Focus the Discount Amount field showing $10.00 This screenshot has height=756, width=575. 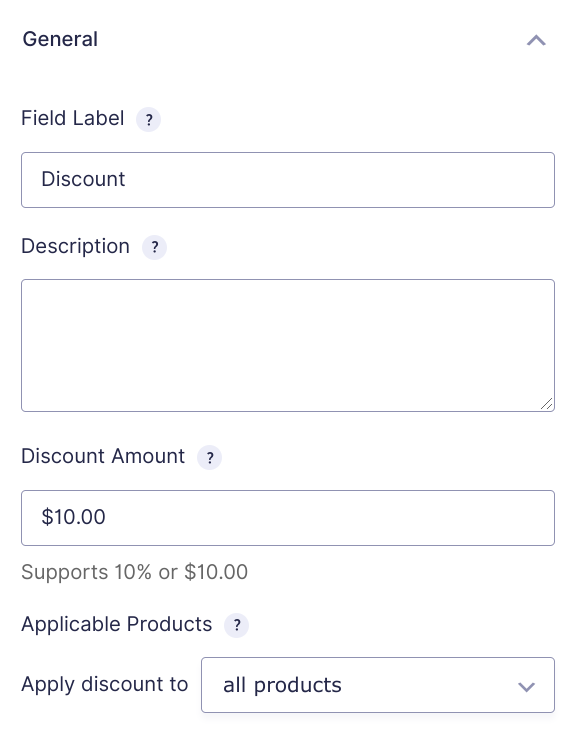click(288, 518)
